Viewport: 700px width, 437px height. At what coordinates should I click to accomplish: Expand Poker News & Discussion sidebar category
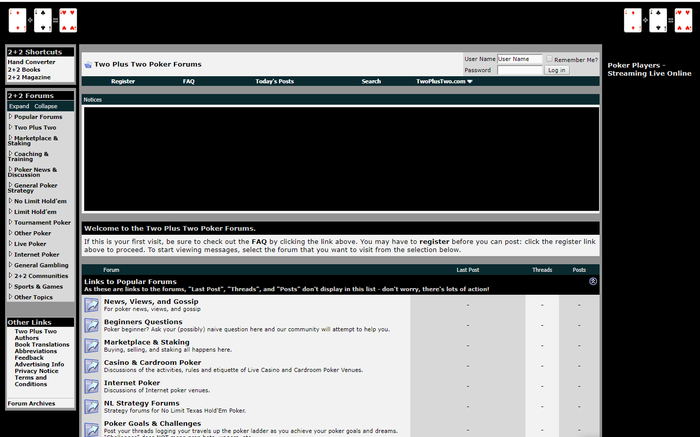[10, 170]
